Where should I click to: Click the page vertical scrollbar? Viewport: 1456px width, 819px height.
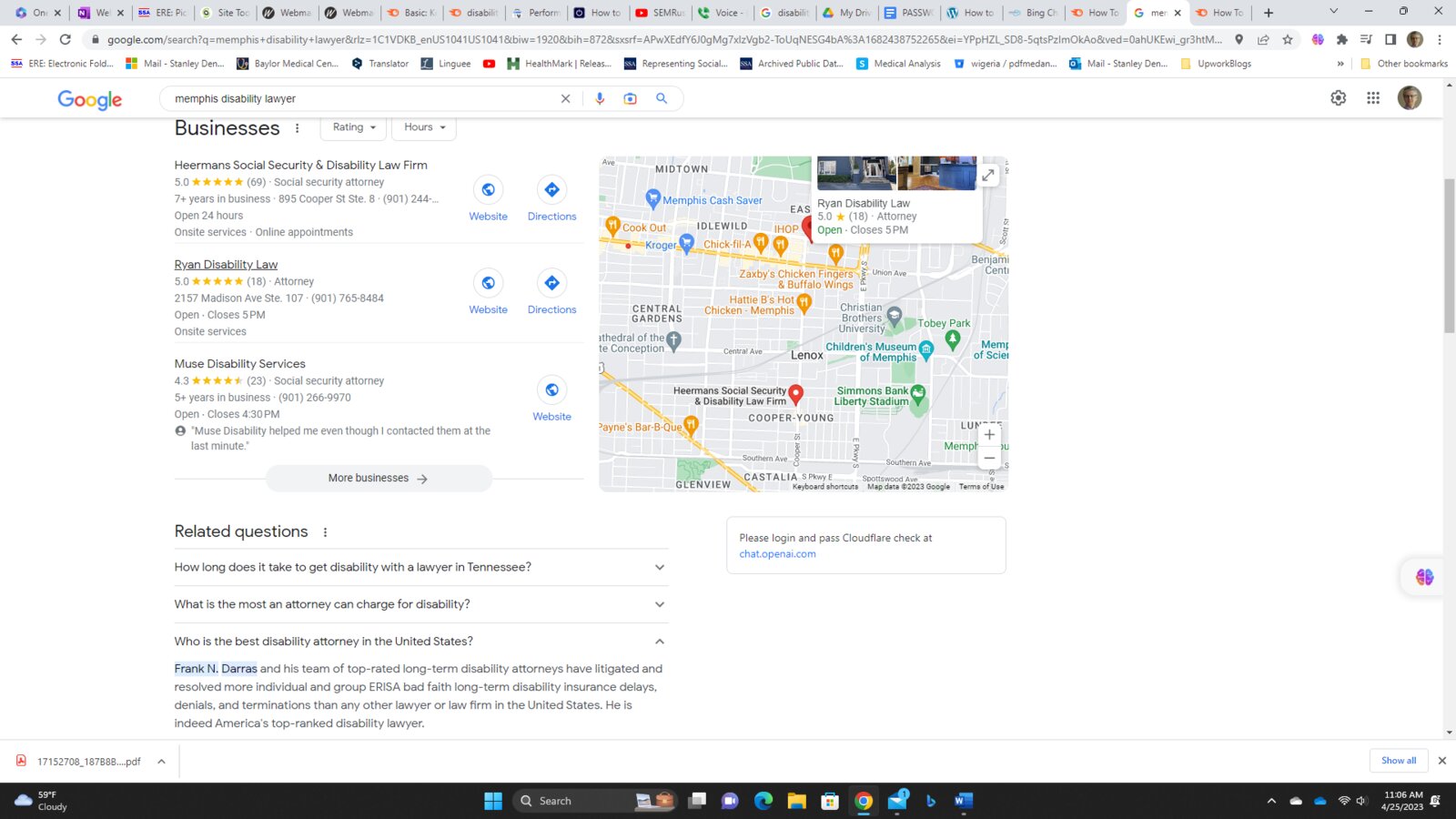pyautogui.click(x=1449, y=256)
